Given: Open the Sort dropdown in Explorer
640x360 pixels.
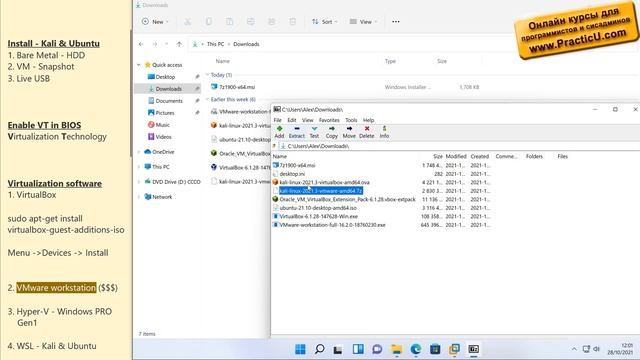Looking at the screenshot, I should tap(325, 22).
